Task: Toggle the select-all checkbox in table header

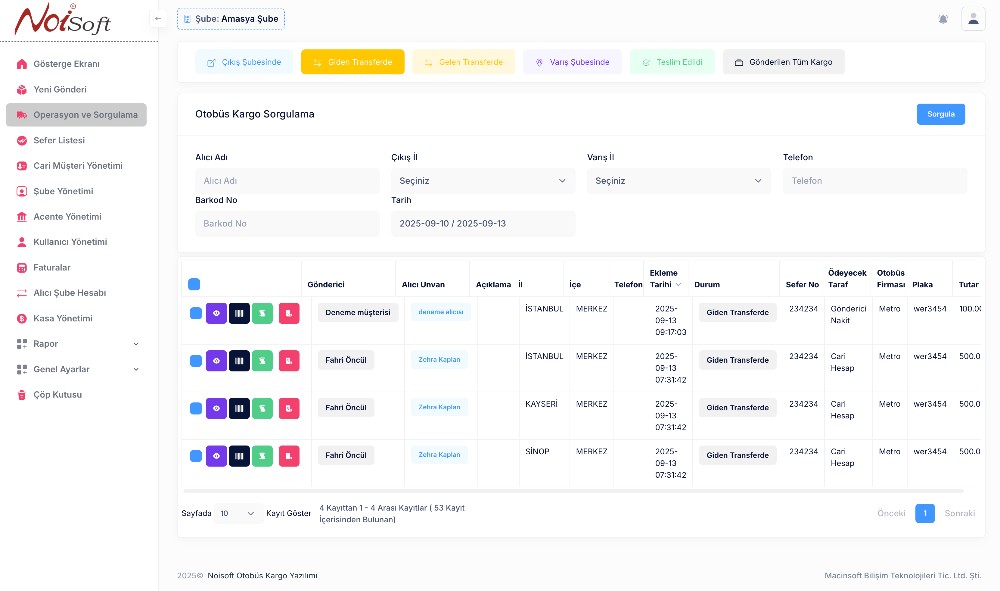Action: pyautogui.click(x=194, y=284)
